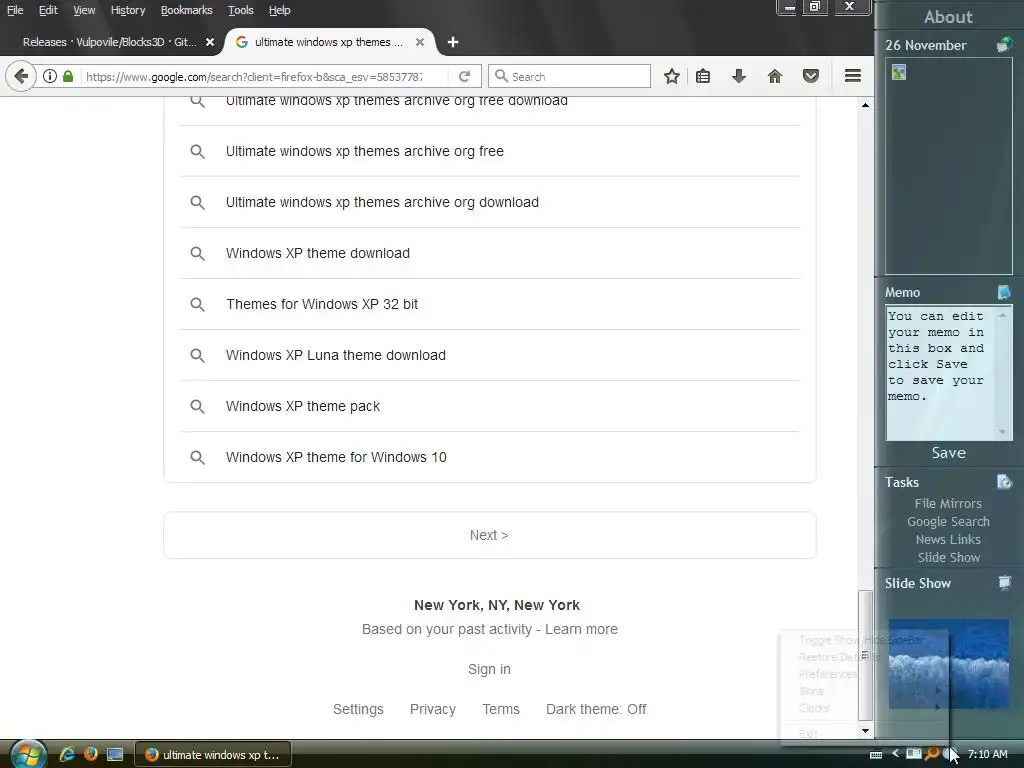Click the green padlock security icon
Viewport: 1024px width, 768px height.
[x=68, y=76]
